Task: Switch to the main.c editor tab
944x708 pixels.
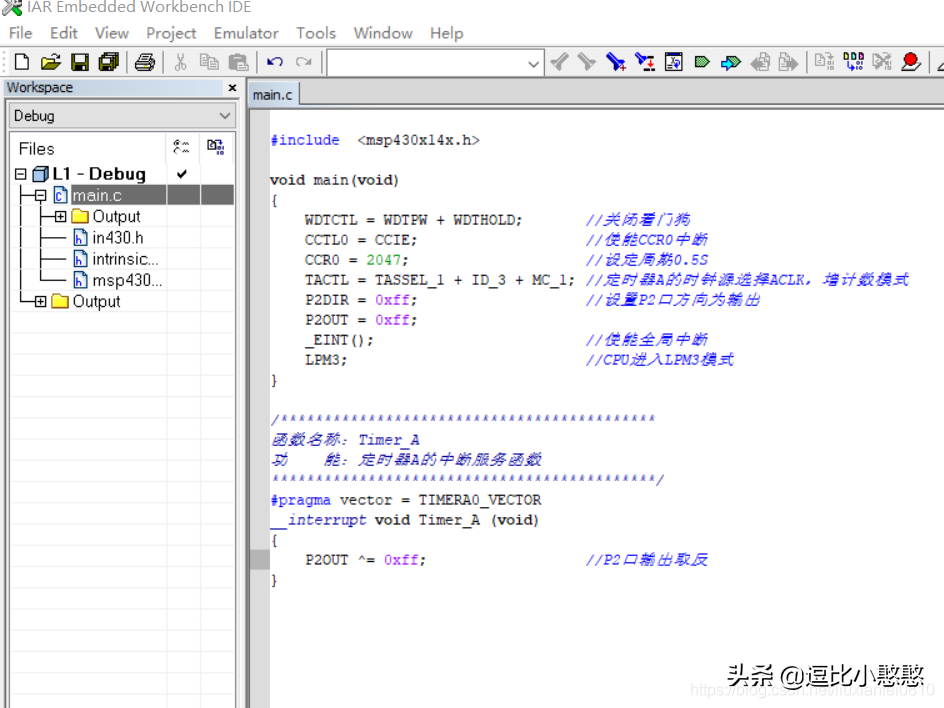Action: [273, 95]
